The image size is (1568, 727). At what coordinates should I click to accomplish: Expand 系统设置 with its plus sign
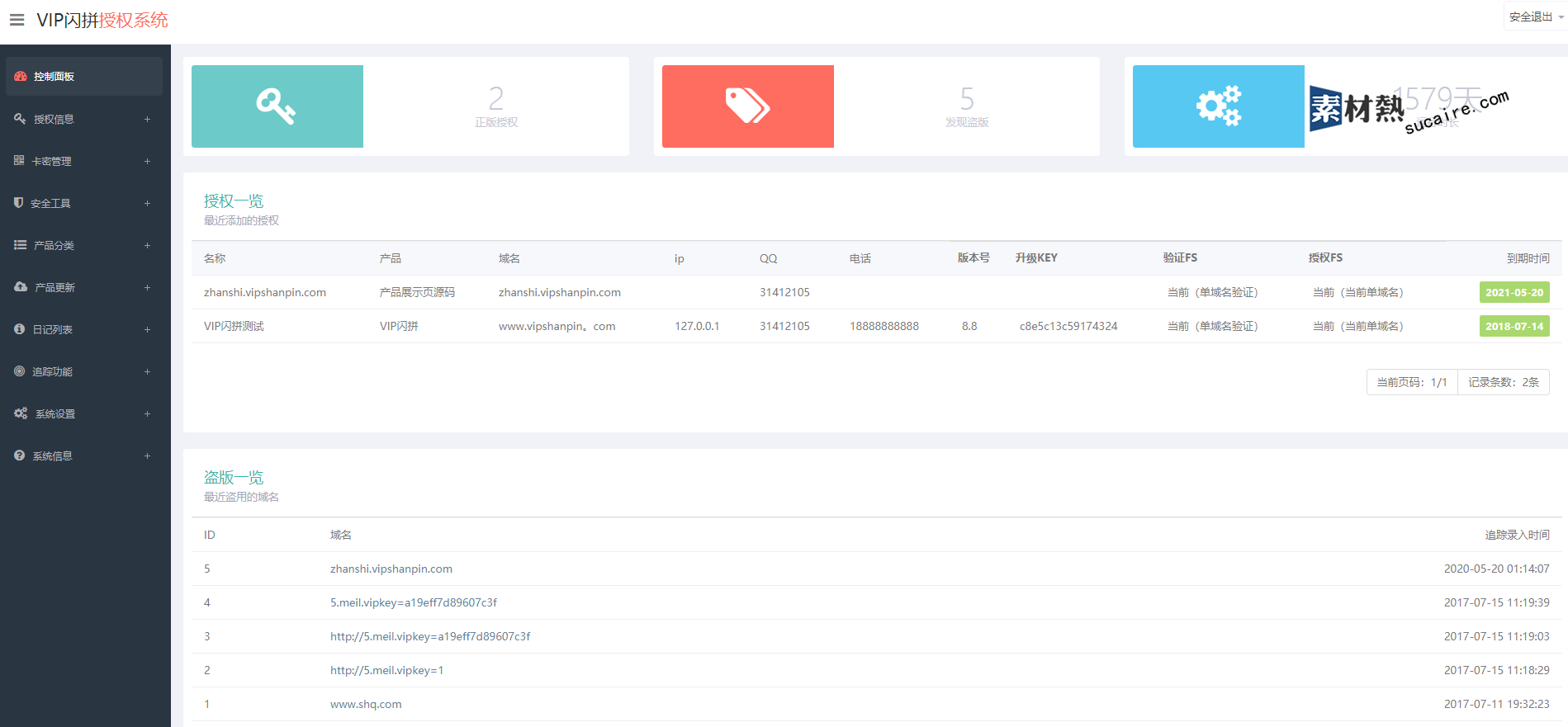pyautogui.click(x=147, y=413)
